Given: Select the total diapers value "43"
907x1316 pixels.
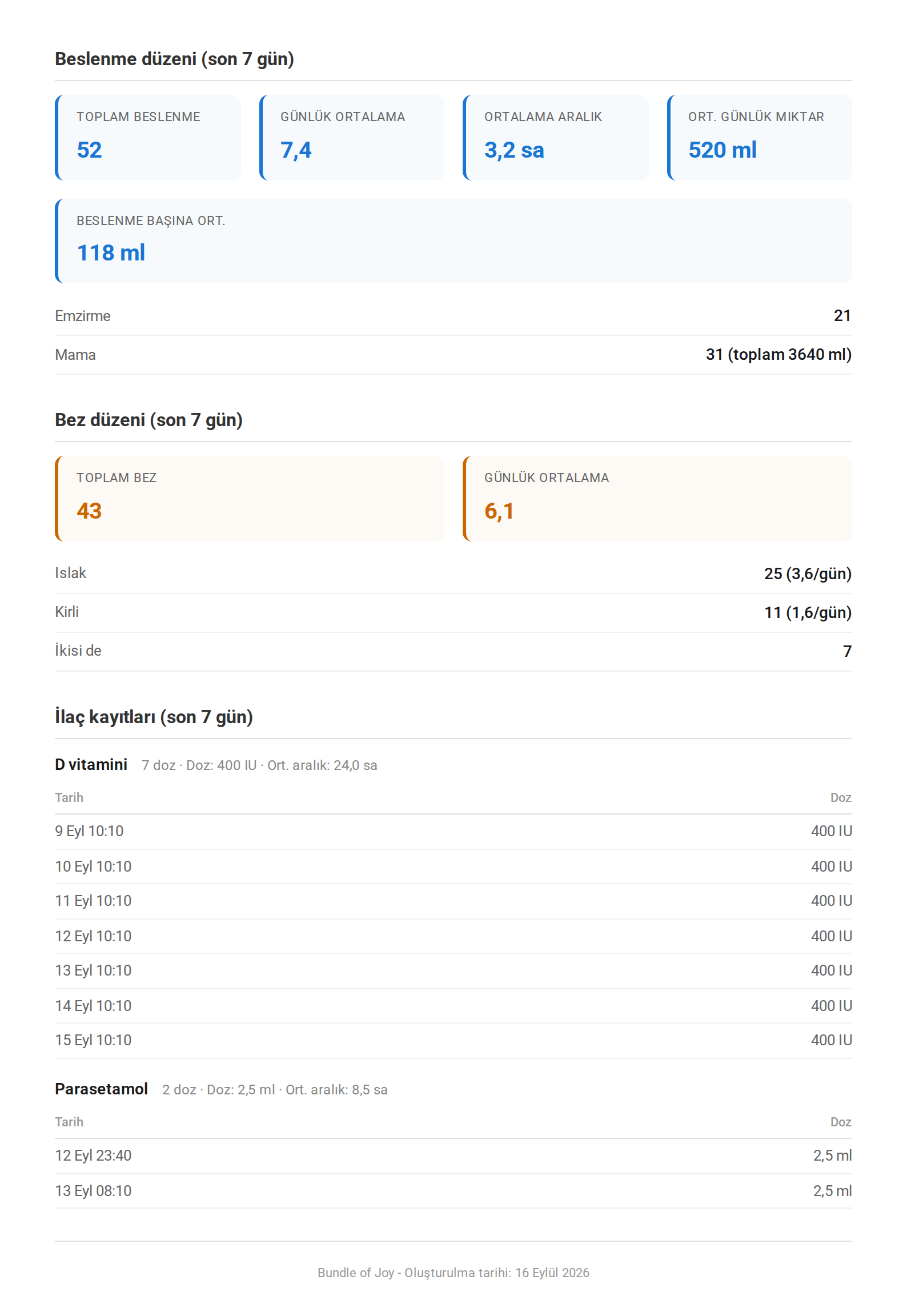Looking at the screenshot, I should pos(89,511).
